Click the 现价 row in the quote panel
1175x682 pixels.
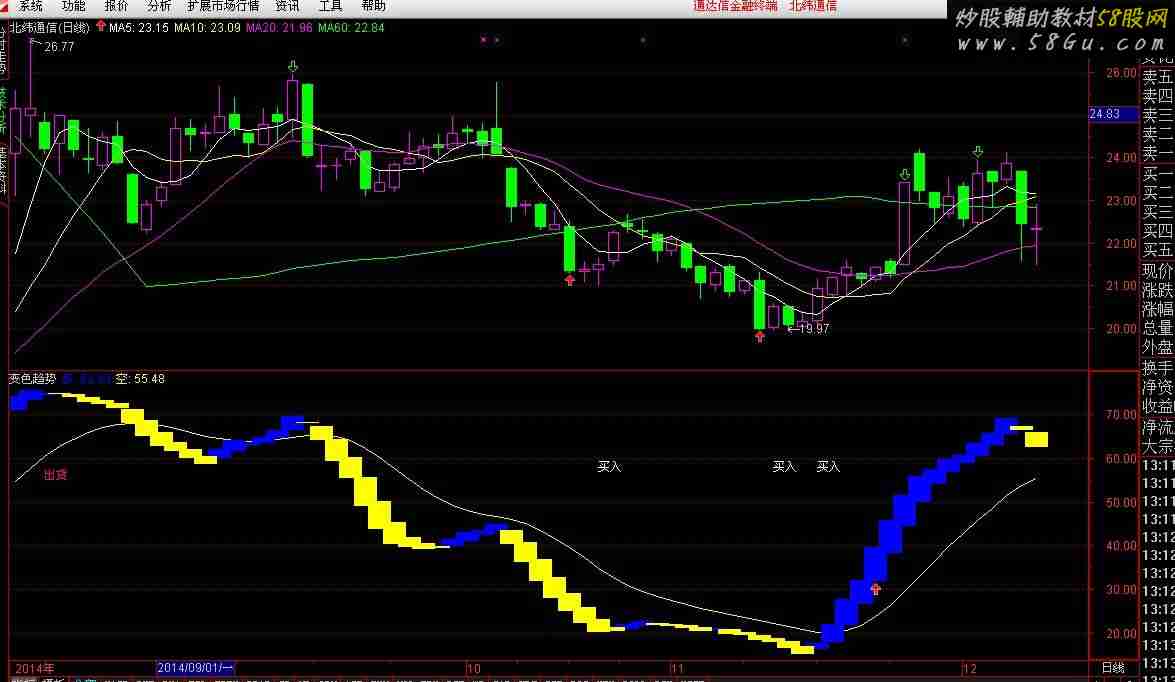click(x=1158, y=271)
